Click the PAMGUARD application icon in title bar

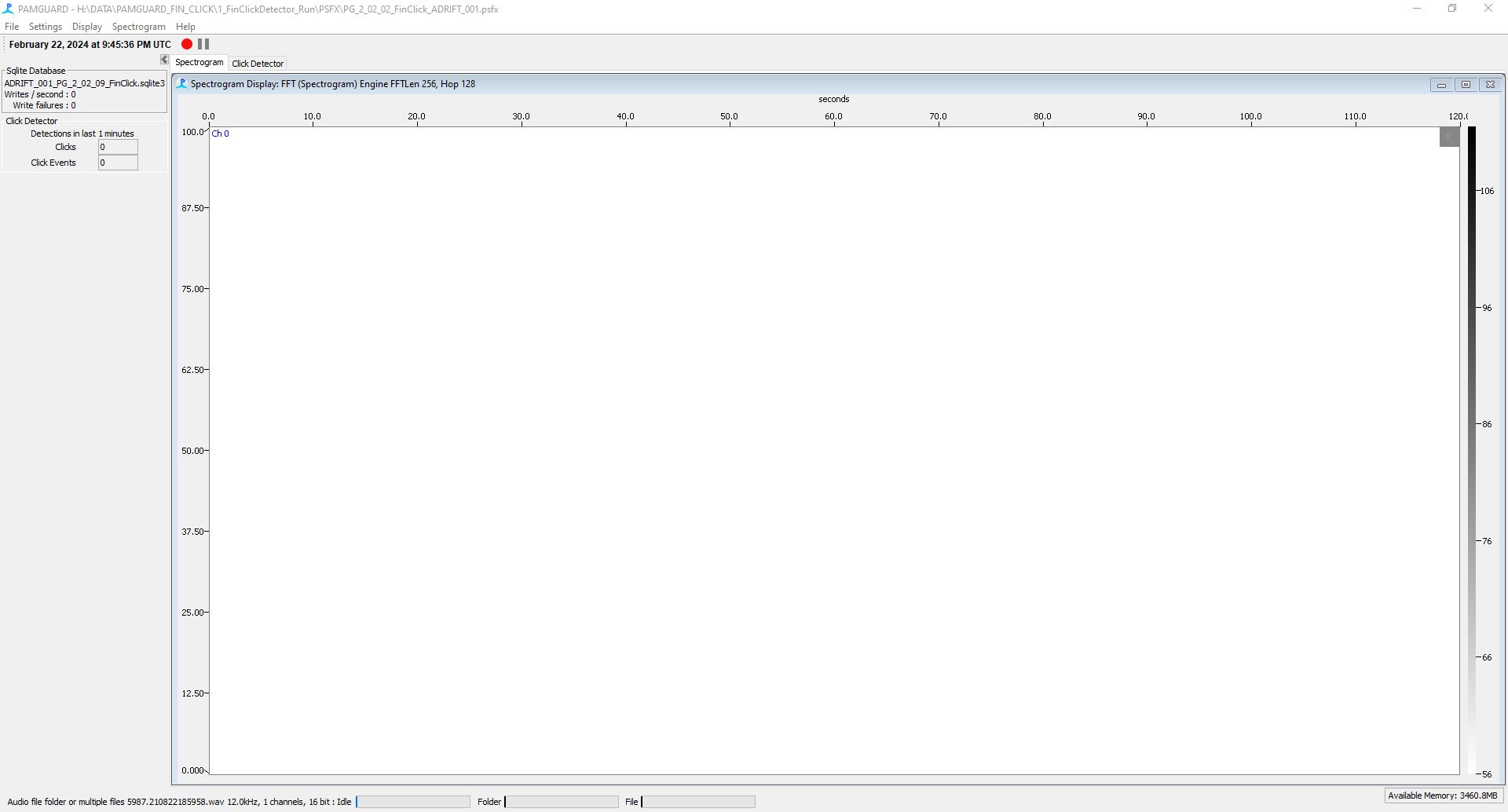click(8, 9)
